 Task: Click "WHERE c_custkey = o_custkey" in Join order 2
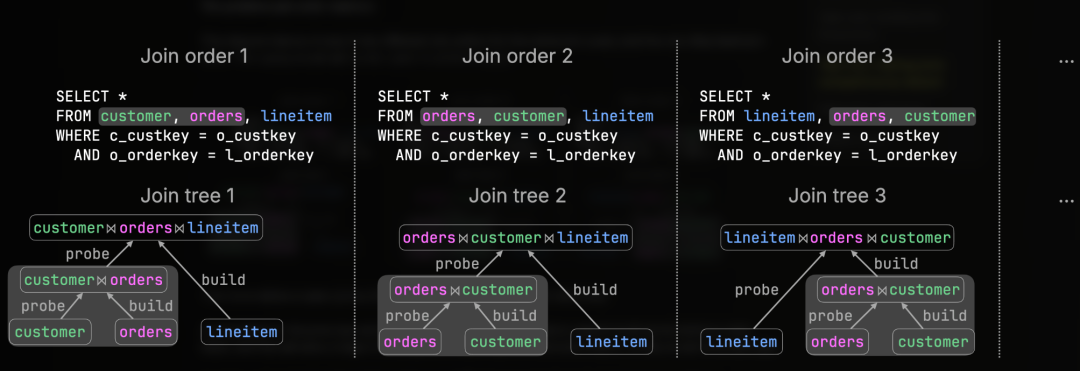[x=497, y=136]
